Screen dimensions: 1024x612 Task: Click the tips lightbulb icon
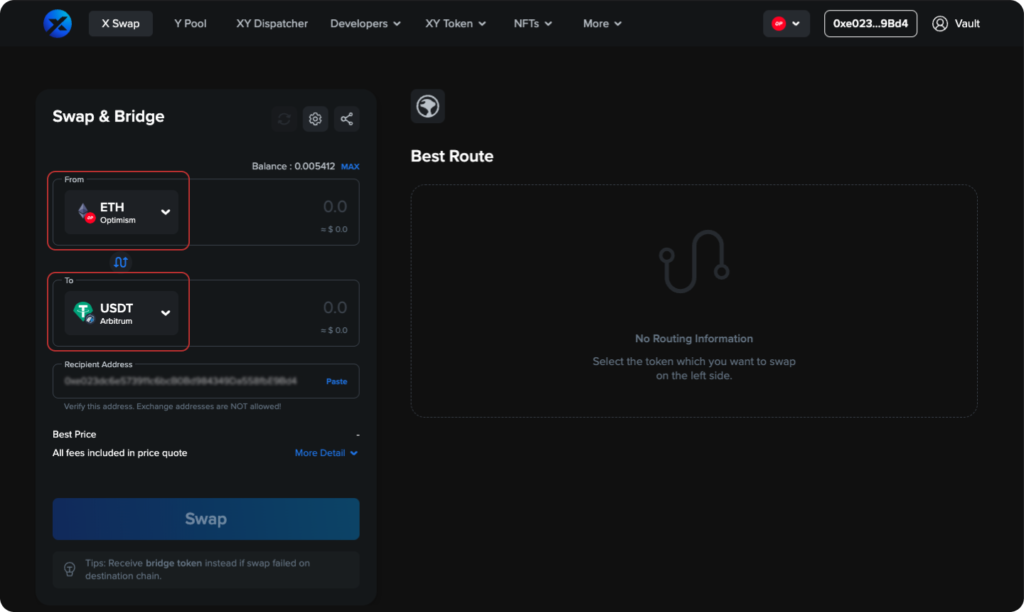(x=70, y=570)
